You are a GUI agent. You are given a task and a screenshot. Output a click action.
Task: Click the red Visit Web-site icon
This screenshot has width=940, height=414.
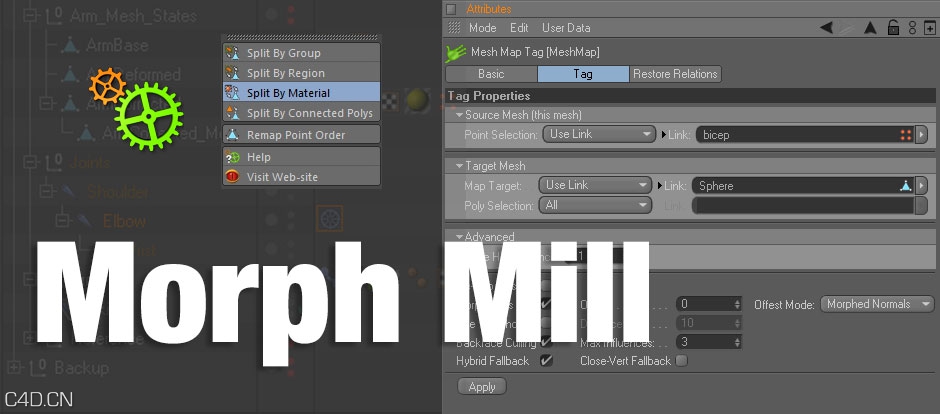[x=233, y=177]
